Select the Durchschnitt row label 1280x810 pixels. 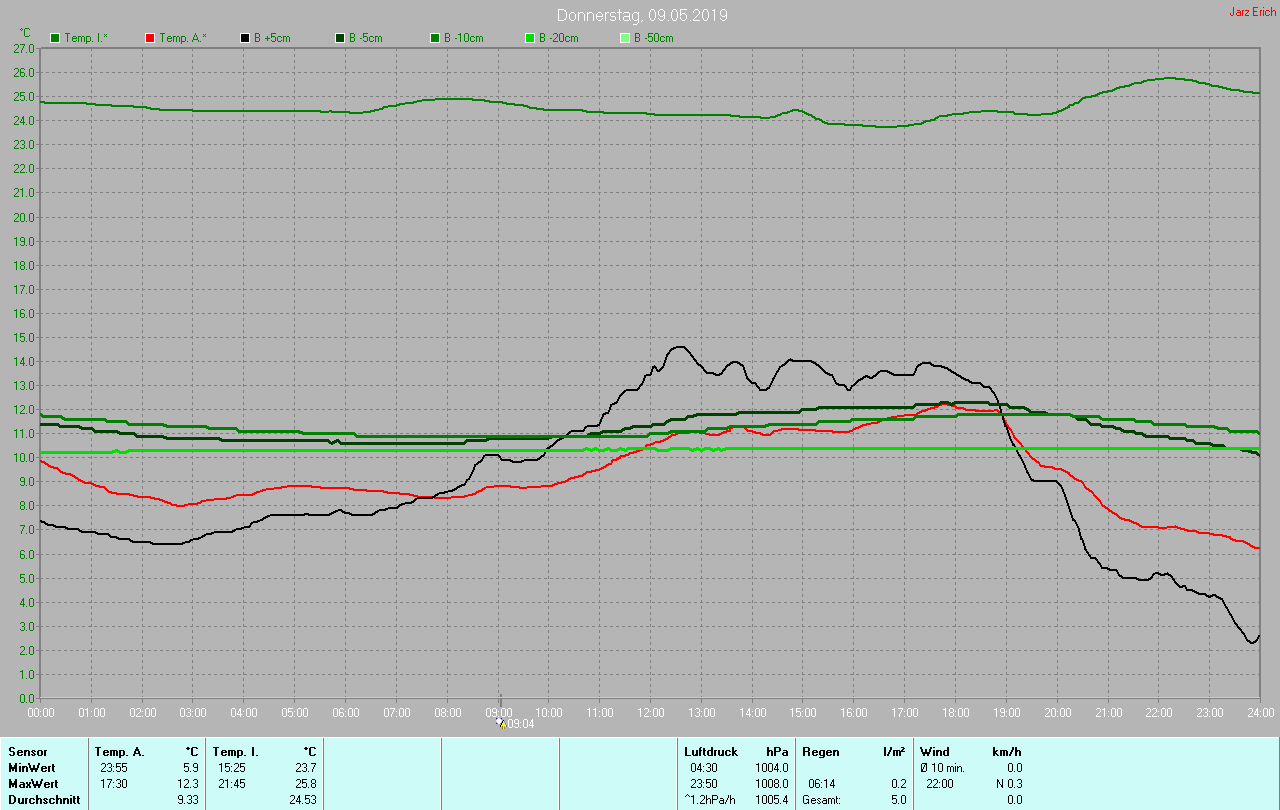42,800
